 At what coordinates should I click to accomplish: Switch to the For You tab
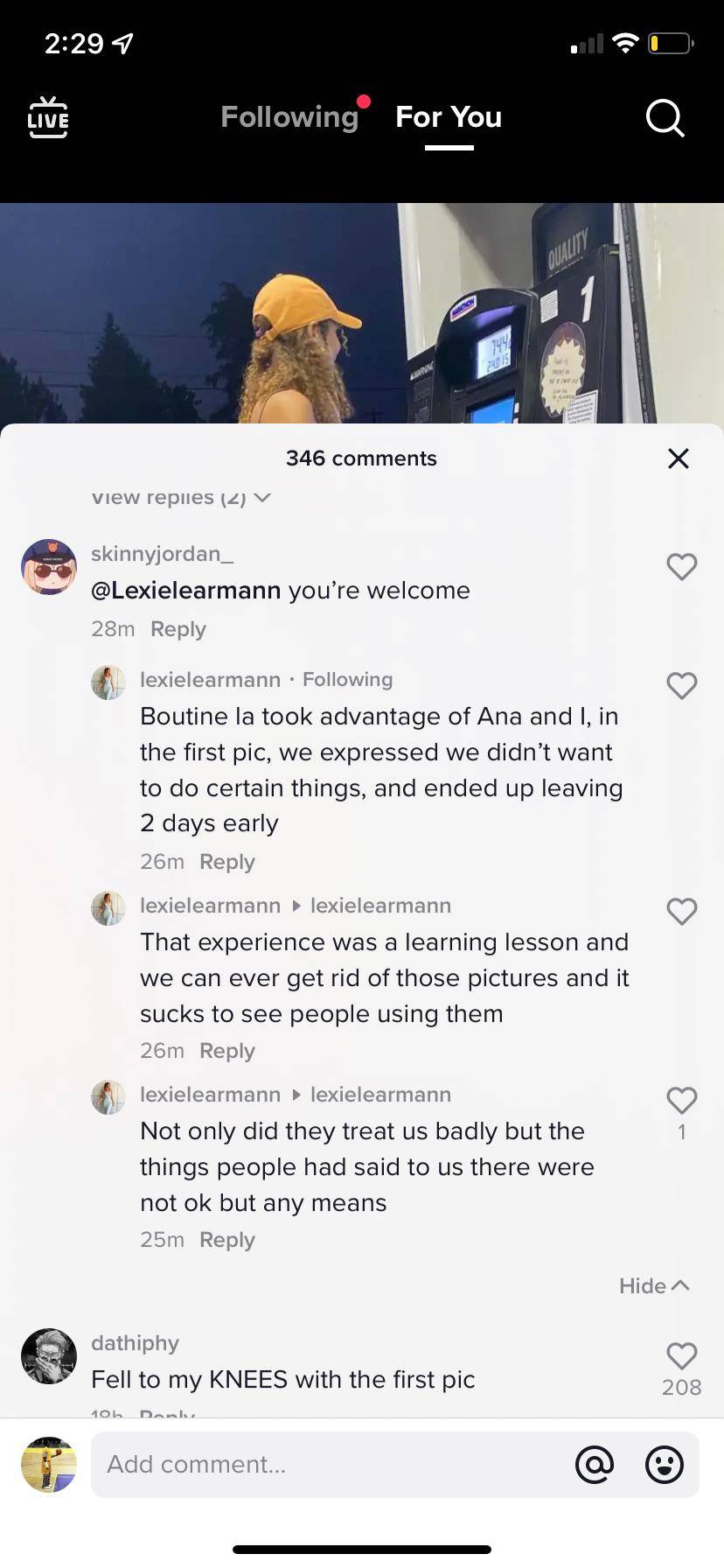[449, 117]
